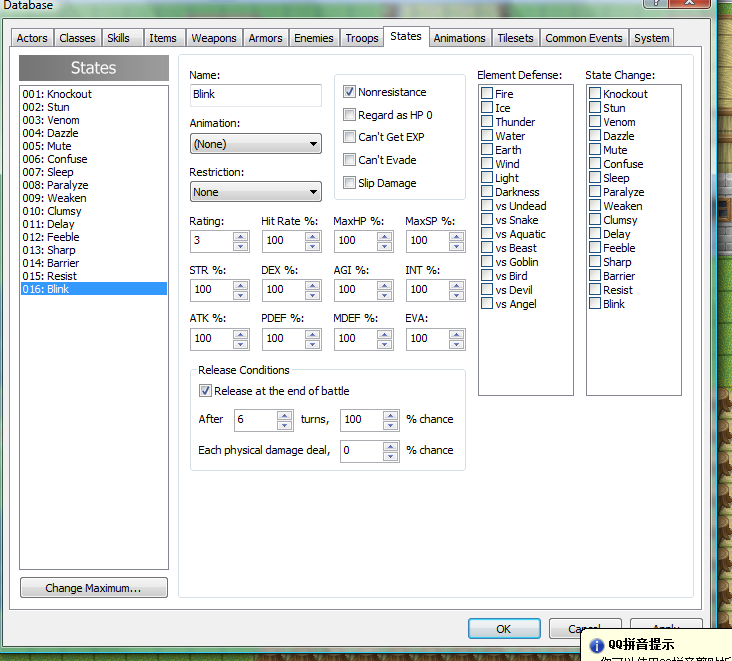This screenshot has height=661, width=732.
Task: Switch to the Classes tab
Action: pyautogui.click(x=77, y=38)
